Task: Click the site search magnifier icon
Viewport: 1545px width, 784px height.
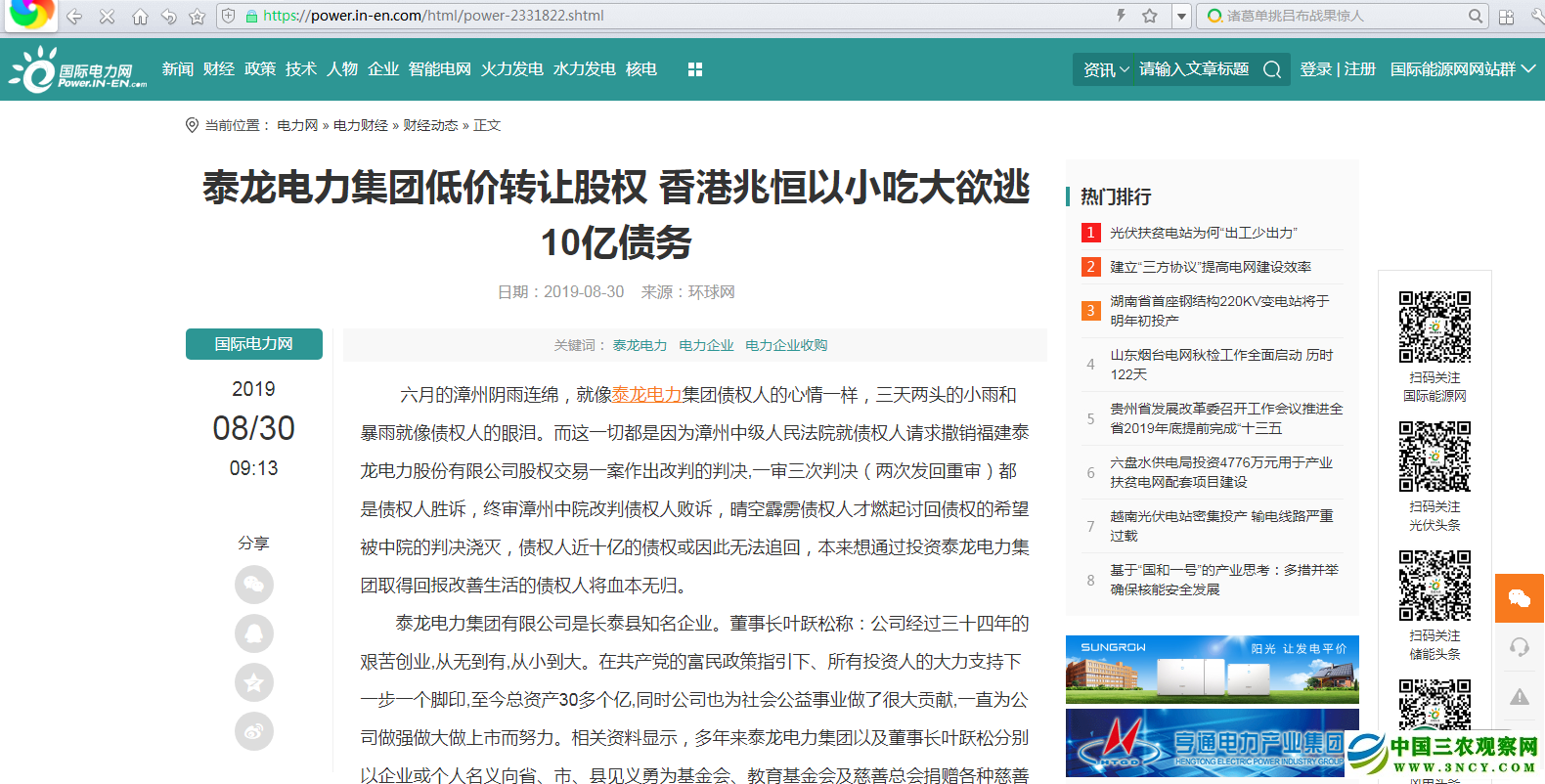Action: click(x=1272, y=69)
